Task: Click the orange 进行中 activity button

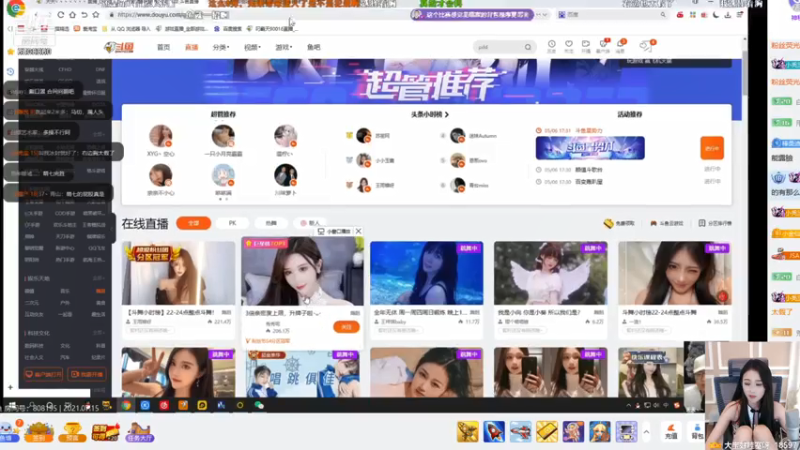Action: pyautogui.click(x=712, y=148)
